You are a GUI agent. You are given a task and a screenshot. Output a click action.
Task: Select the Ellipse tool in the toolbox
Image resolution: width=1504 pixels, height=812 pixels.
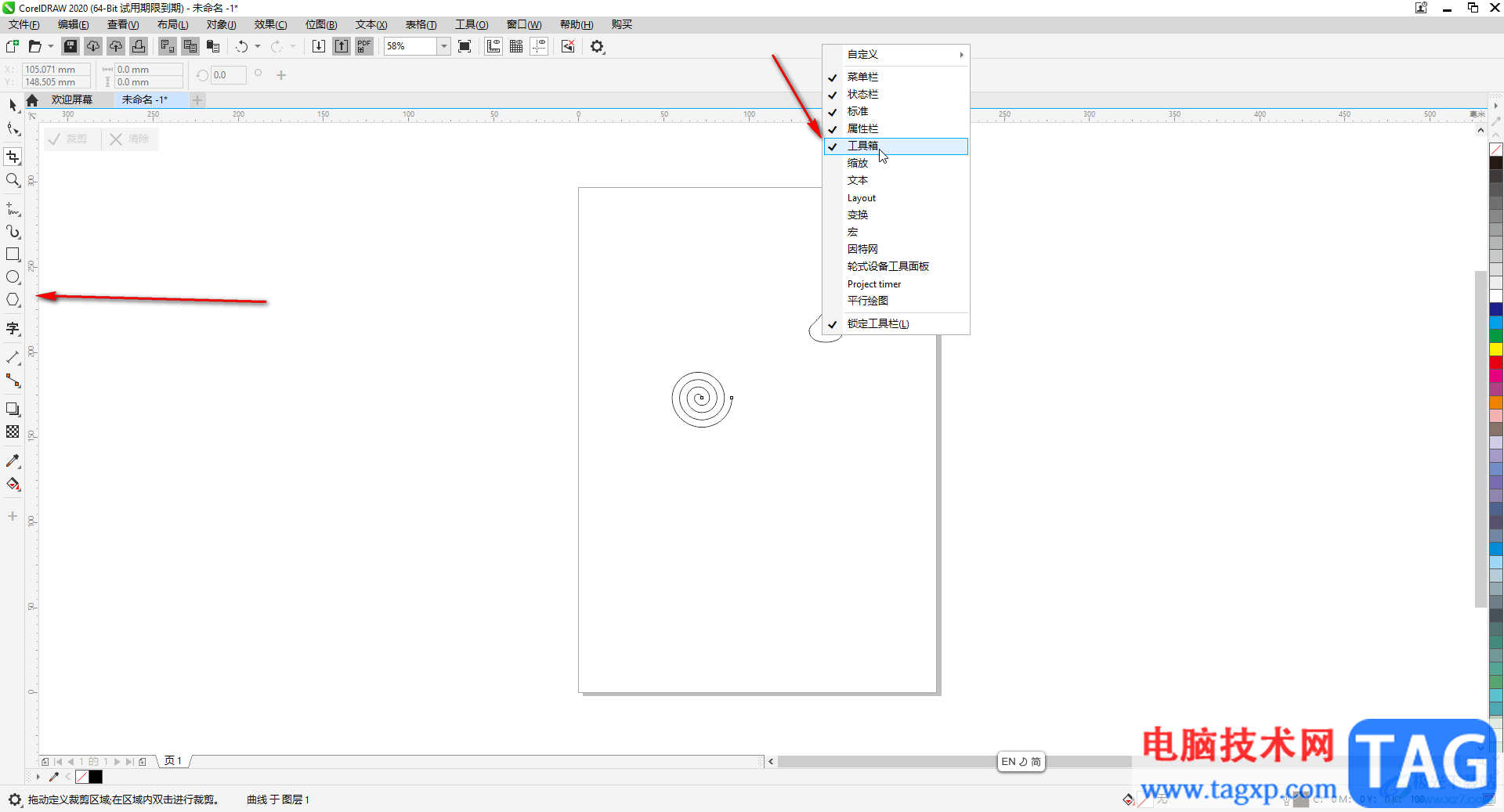pos(13,277)
